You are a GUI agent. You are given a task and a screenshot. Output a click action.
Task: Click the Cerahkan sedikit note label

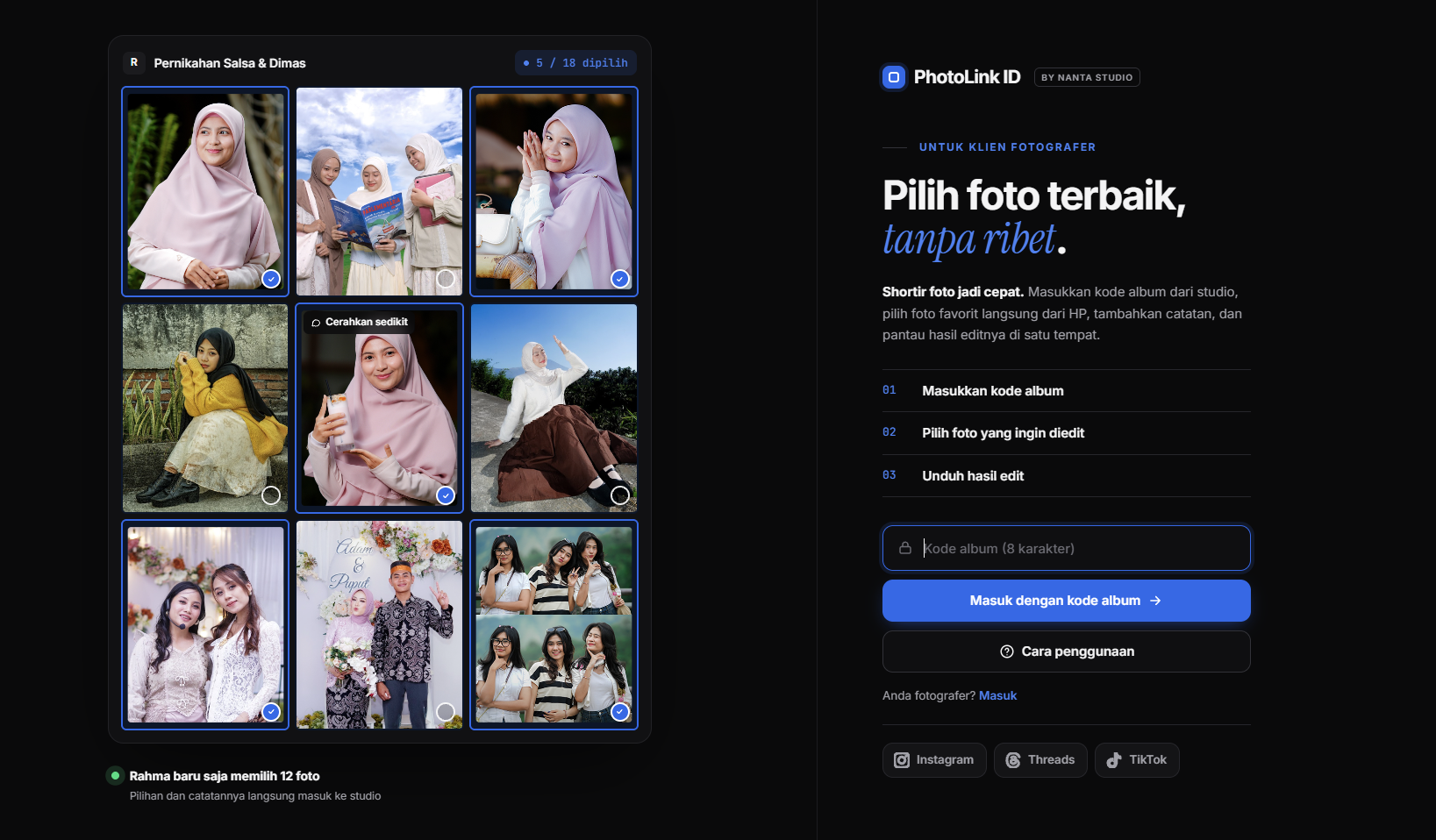pyautogui.click(x=360, y=323)
